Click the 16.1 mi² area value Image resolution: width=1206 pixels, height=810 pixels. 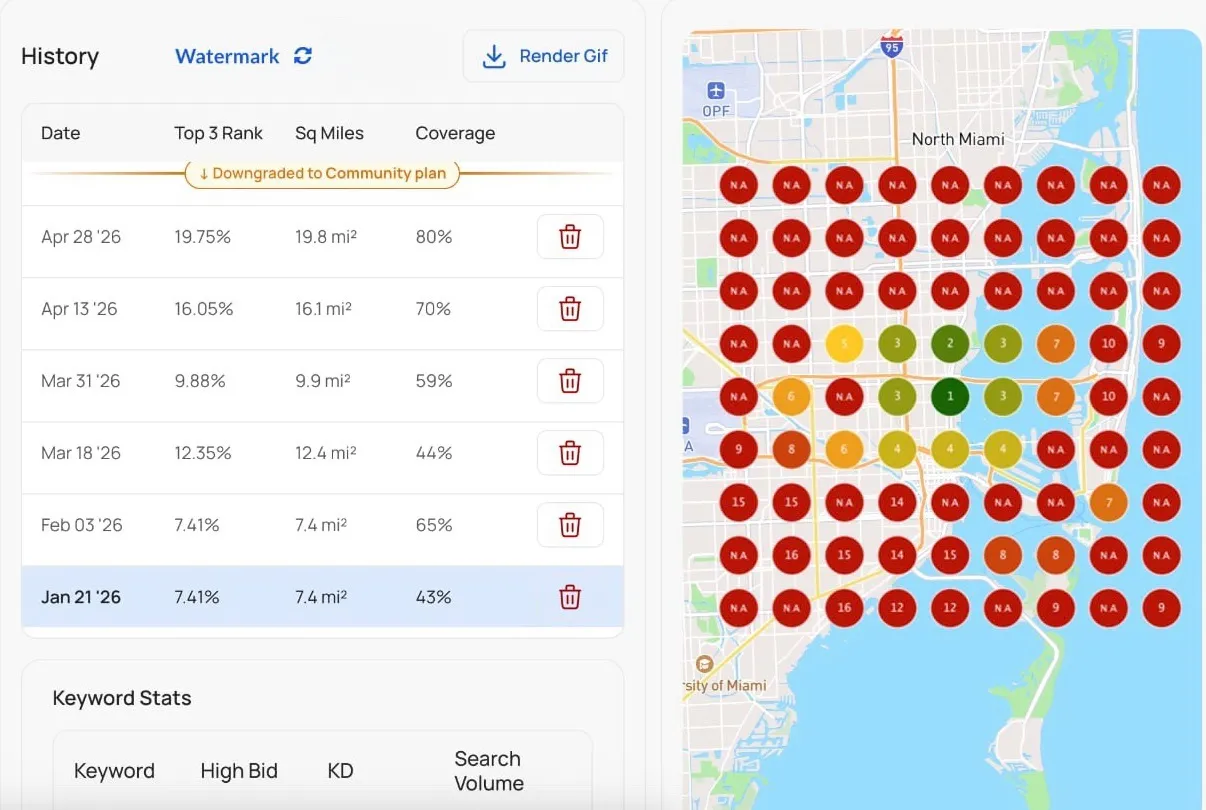click(323, 309)
